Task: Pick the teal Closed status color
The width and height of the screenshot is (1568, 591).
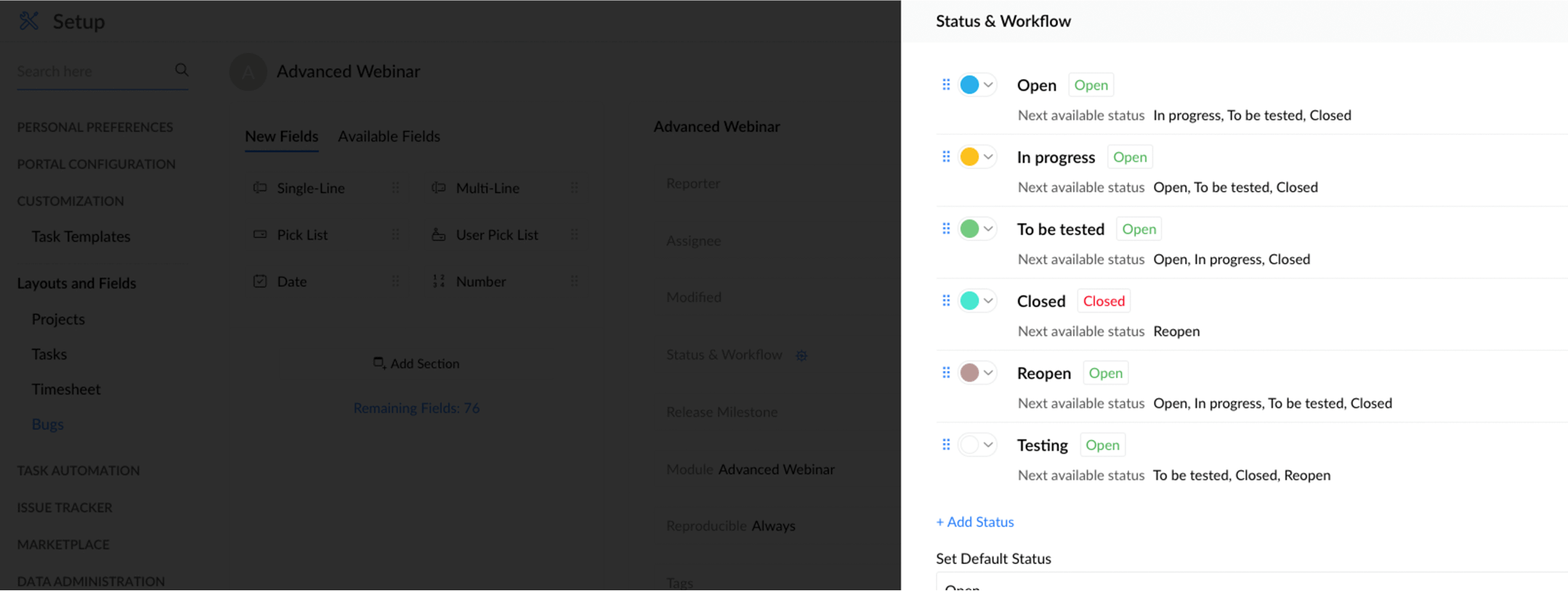Action: pos(969,301)
